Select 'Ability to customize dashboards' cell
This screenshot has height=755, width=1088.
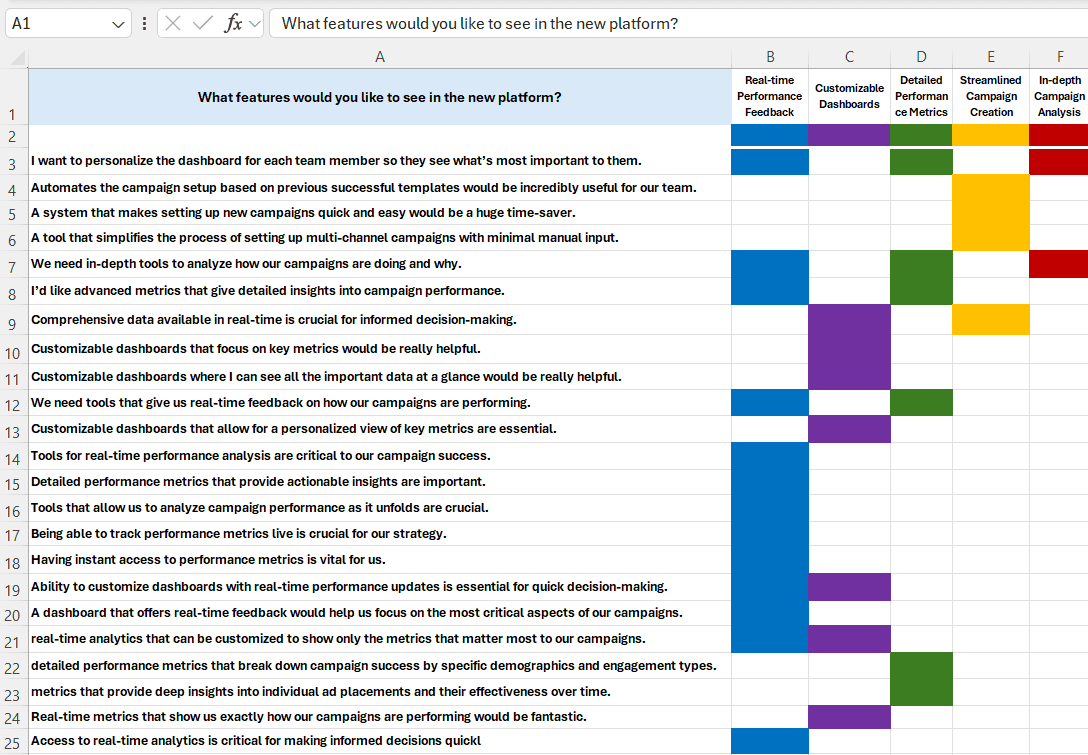(x=380, y=586)
